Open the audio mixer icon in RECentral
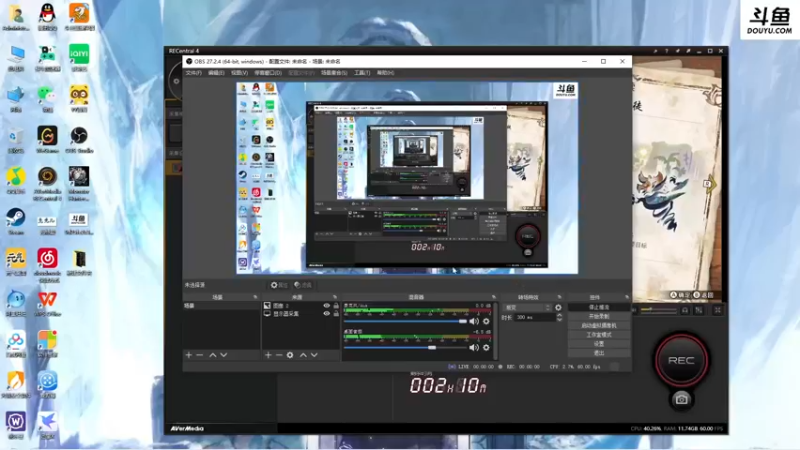Image resolution: width=800 pixels, height=450 pixels. [x=699, y=310]
